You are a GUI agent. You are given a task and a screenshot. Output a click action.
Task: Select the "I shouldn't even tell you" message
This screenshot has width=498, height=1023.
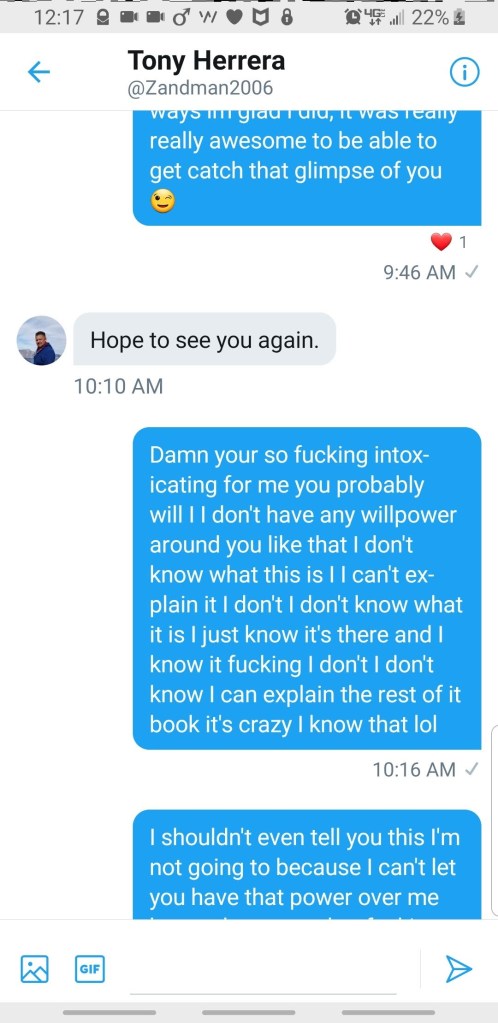point(307,864)
